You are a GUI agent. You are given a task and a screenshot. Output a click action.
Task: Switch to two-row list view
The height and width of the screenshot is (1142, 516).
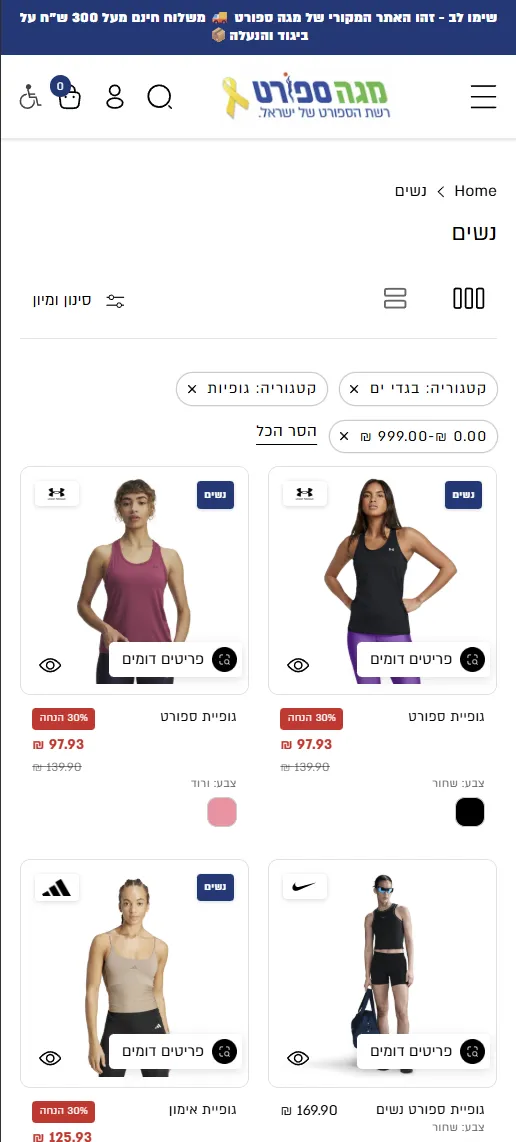click(x=395, y=299)
